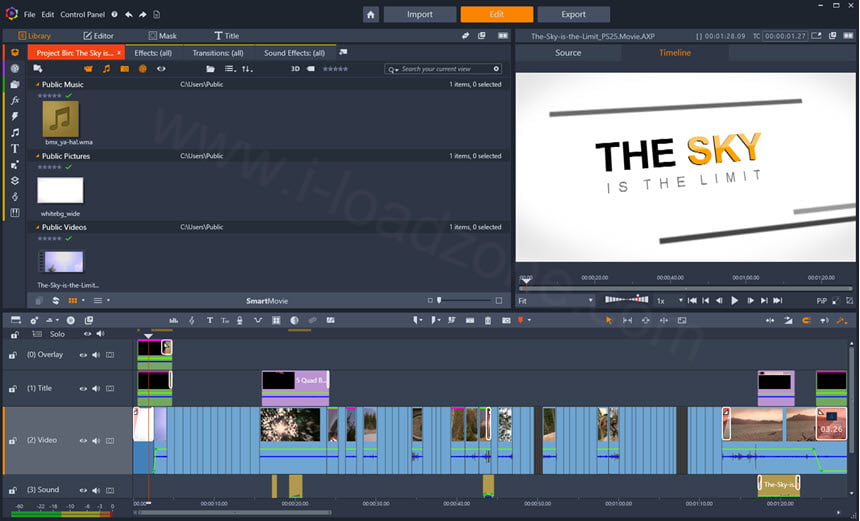Click the Export button
The width and height of the screenshot is (860, 521).
573,14
